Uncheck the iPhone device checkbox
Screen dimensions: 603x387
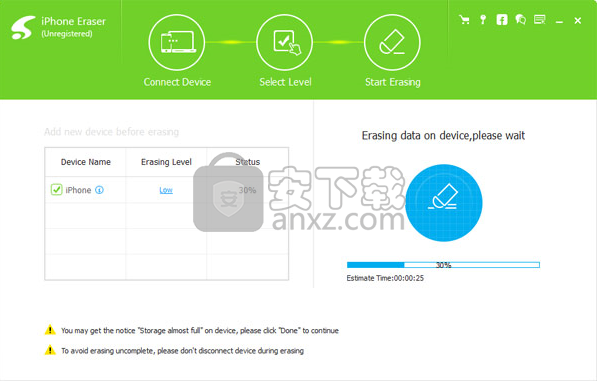point(57,190)
